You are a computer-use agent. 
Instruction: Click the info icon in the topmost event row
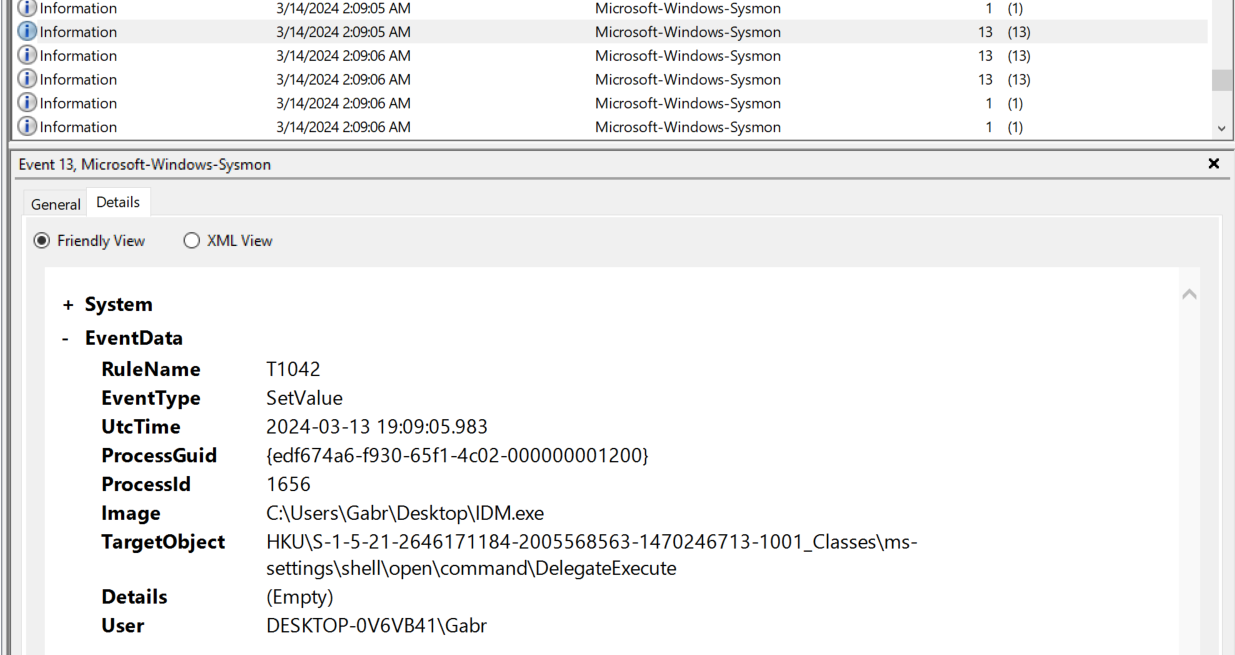click(27, 8)
